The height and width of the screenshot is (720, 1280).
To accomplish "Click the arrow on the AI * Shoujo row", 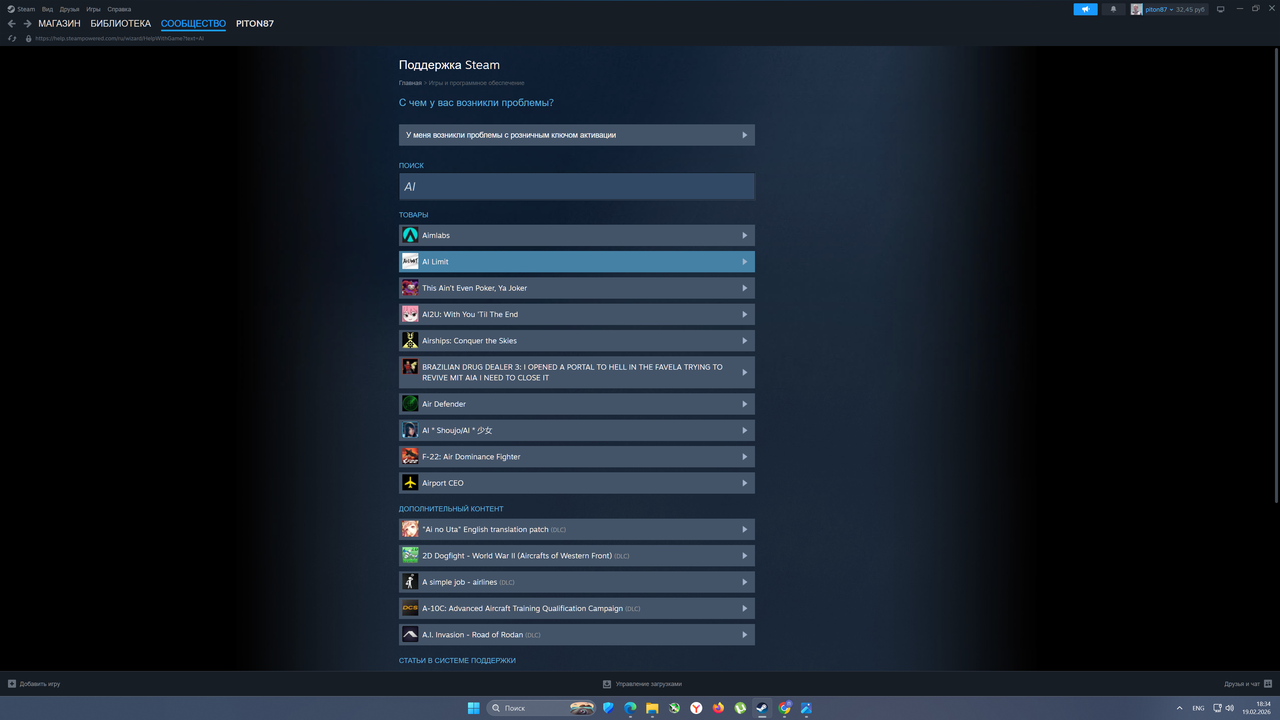I will coord(744,430).
